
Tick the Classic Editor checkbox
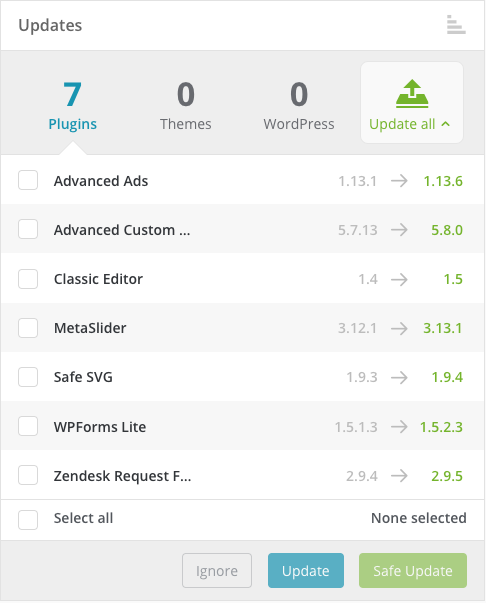28,278
